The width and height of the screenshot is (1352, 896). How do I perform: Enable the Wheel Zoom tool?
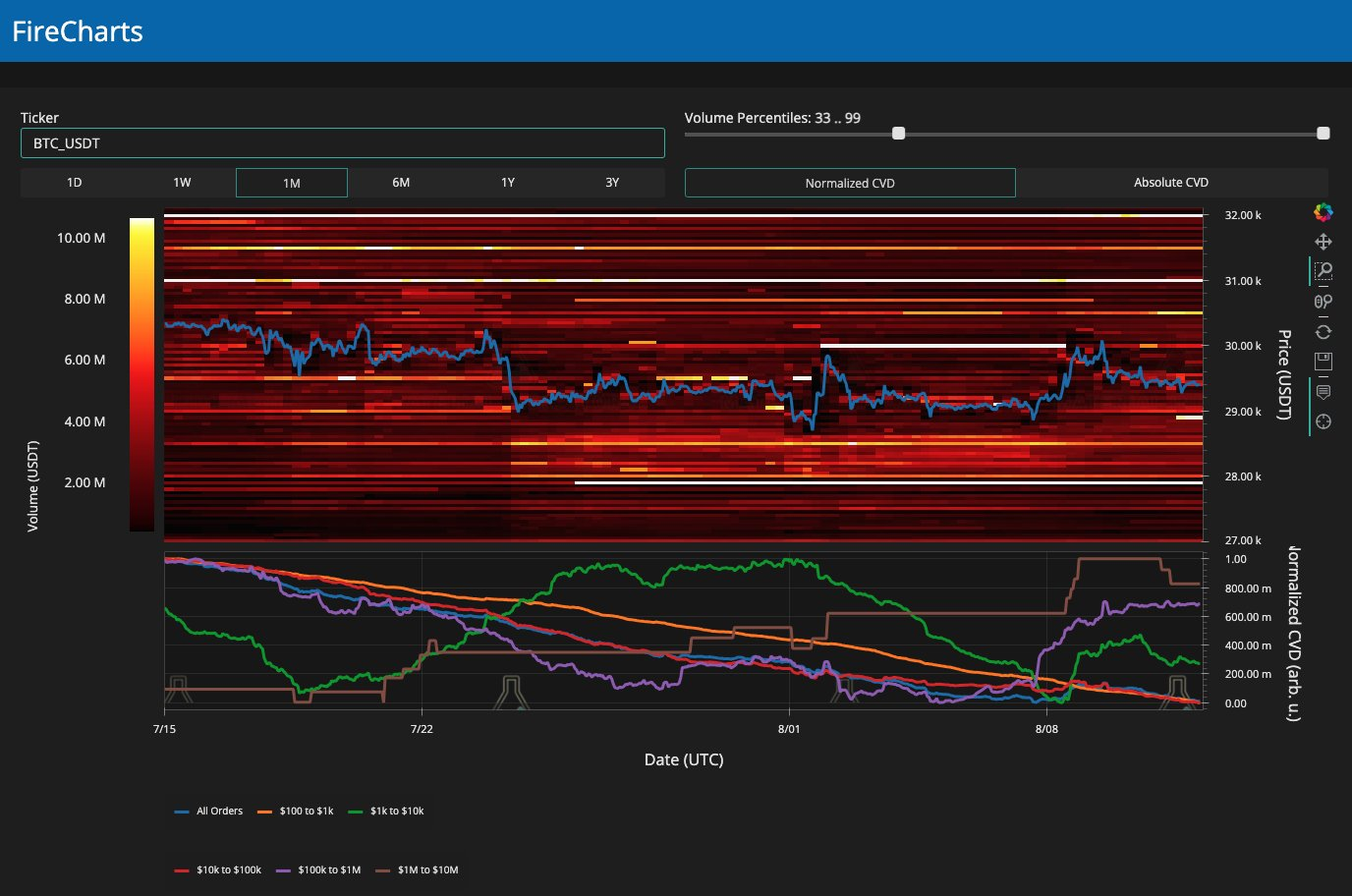(1324, 302)
